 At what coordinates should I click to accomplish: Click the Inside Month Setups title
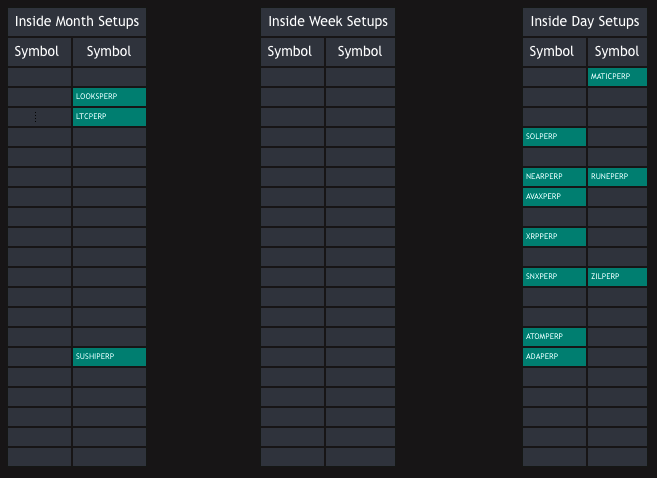coord(77,22)
